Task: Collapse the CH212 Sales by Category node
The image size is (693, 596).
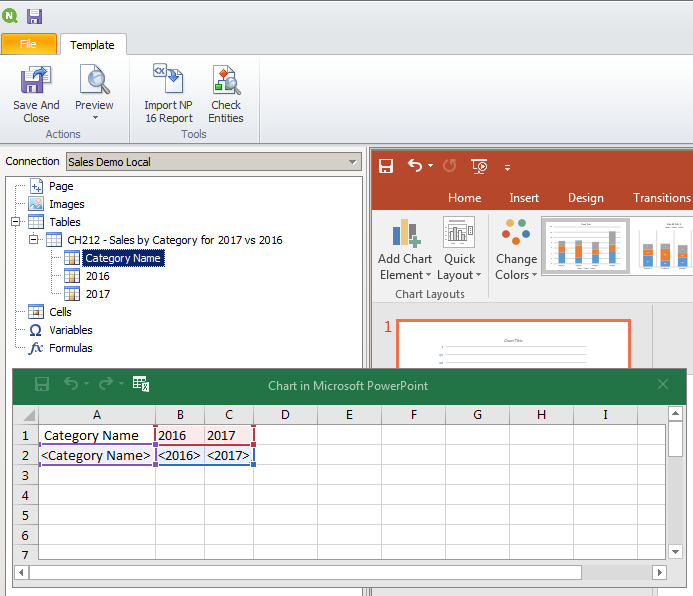Action: (x=35, y=240)
